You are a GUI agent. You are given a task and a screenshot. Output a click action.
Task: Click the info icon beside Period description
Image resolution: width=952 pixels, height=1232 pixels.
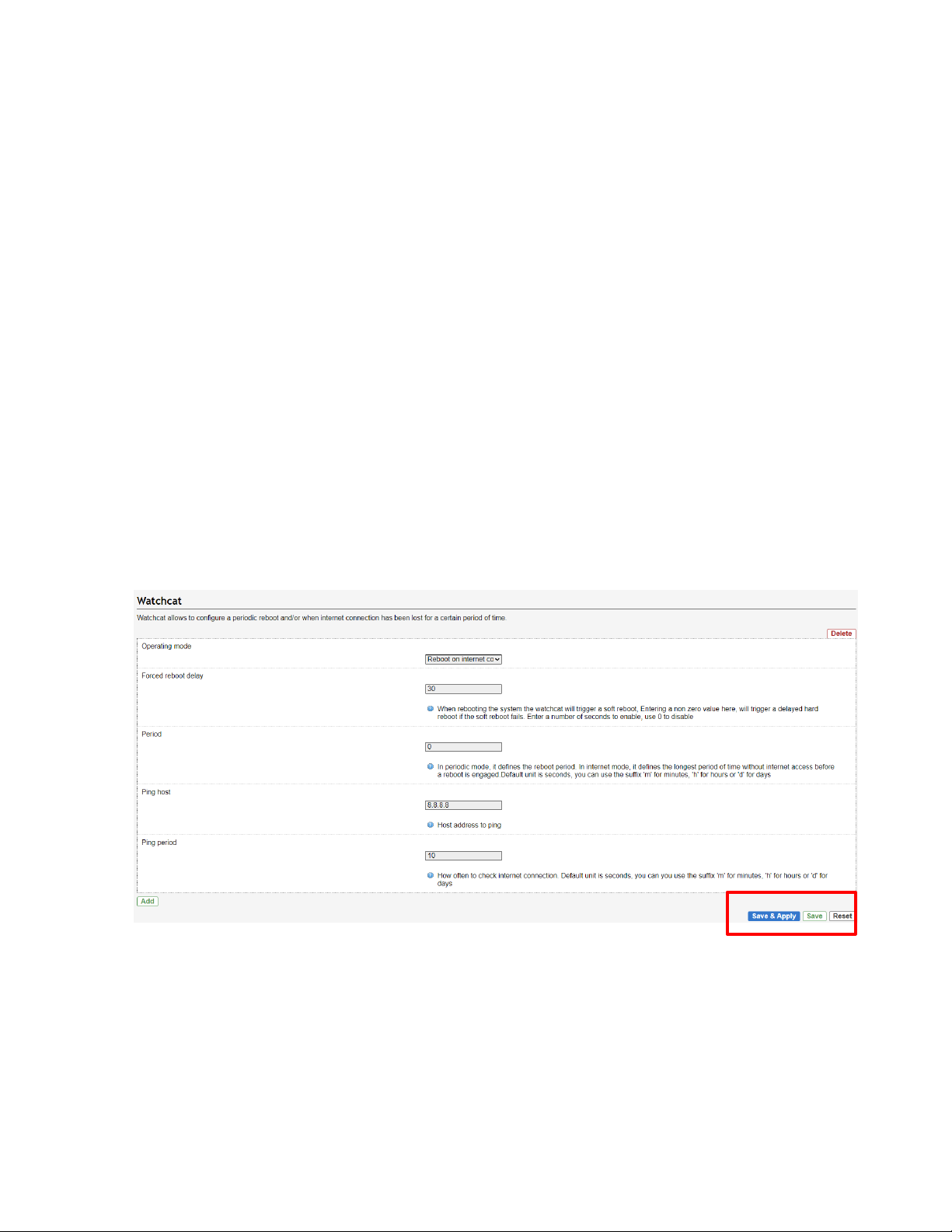(431, 766)
